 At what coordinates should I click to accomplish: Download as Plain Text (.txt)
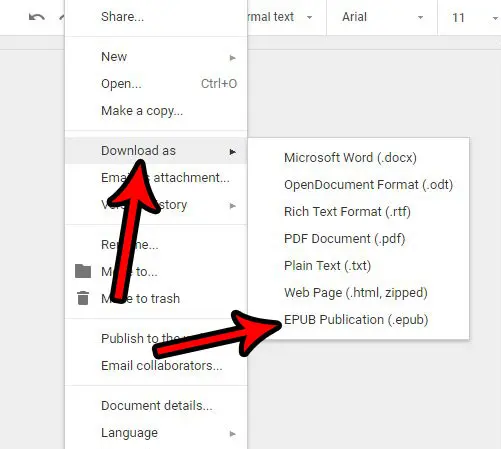[358, 265]
